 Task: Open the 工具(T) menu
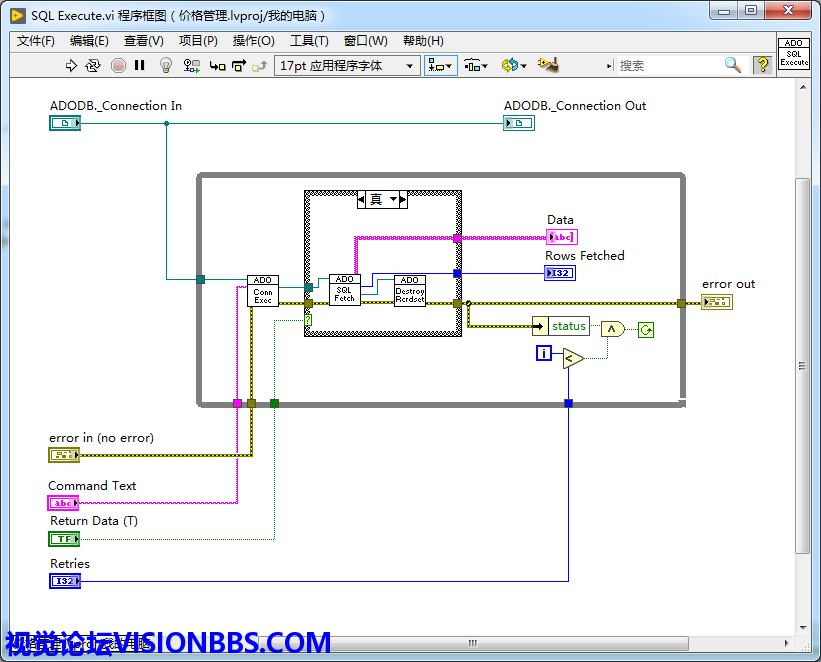click(x=309, y=41)
